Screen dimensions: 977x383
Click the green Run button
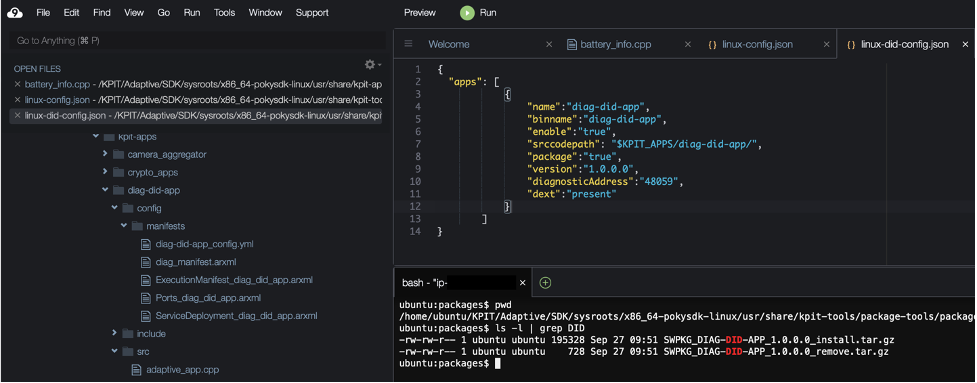[479, 12]
